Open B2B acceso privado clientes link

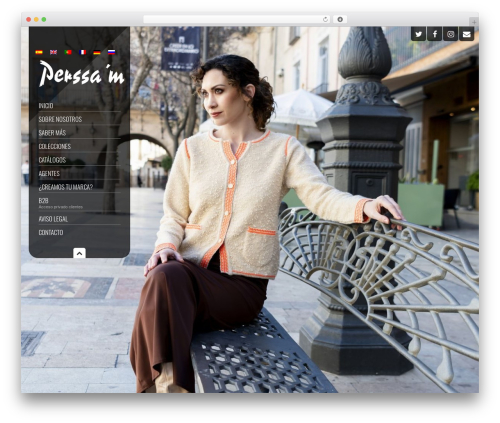coord(61,203)
